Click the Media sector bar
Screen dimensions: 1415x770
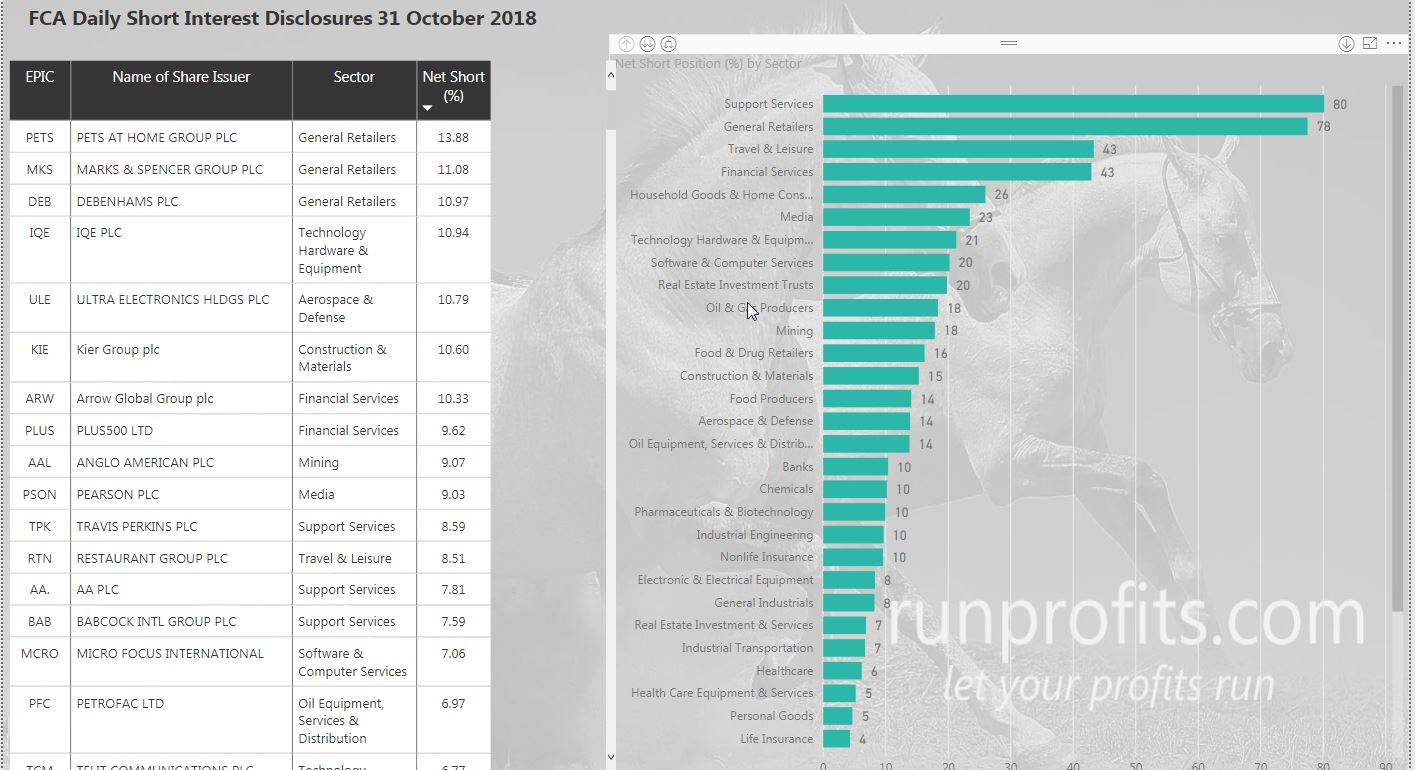tap(895, 217)
